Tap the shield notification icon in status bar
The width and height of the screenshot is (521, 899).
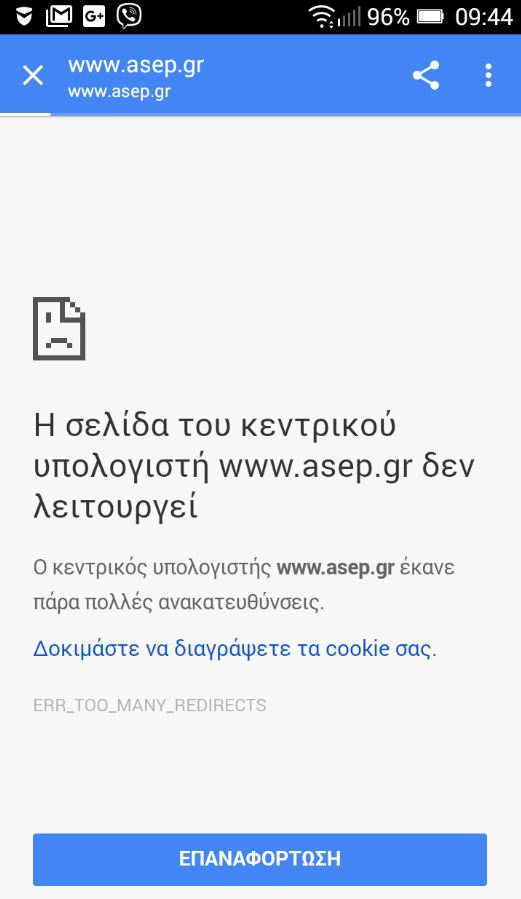point(23,17)
